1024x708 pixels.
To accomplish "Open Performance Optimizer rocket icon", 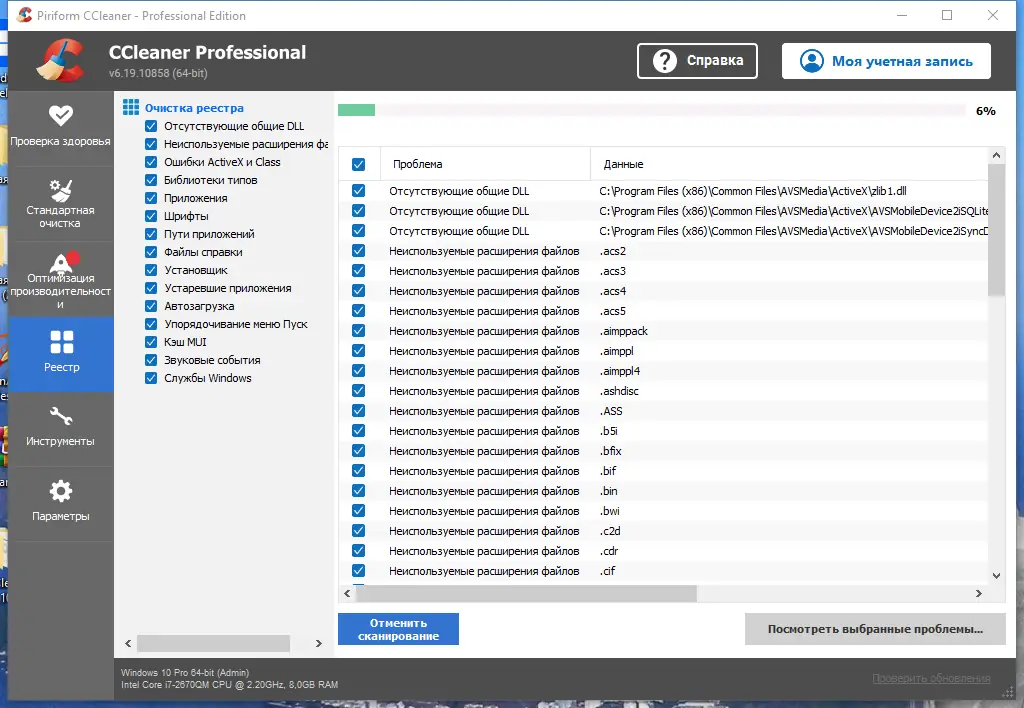I will coord(63,263).
